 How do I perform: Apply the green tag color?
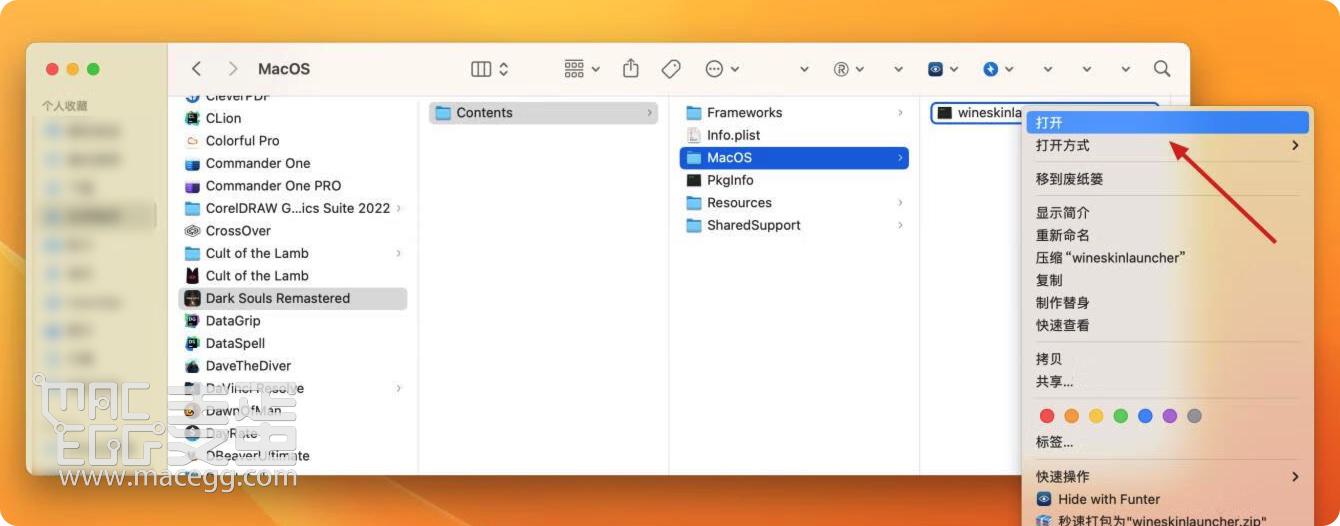[x=1121, y=416]
